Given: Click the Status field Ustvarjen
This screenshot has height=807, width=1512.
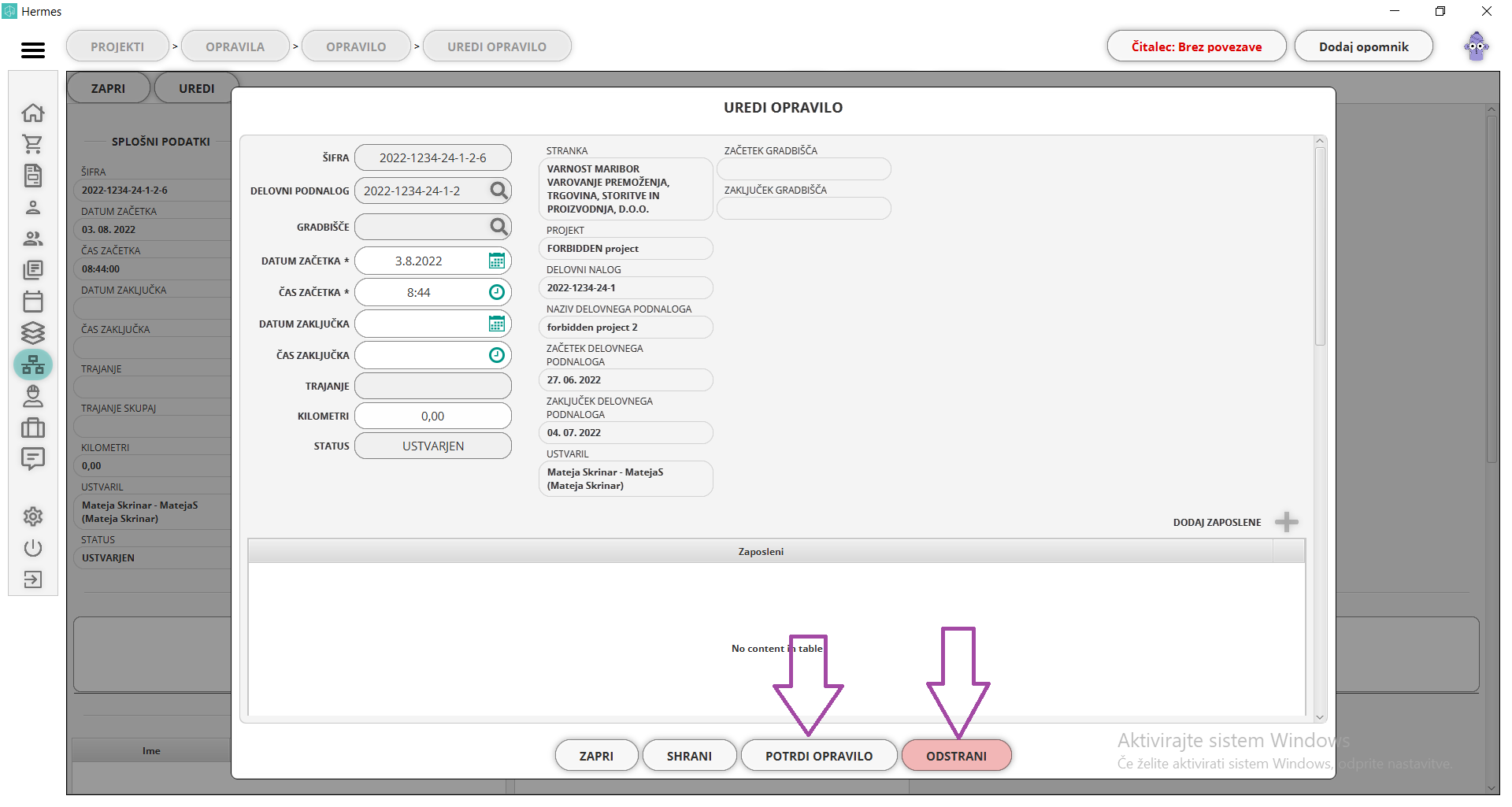Looking at the screenshot, I should 433,446.
